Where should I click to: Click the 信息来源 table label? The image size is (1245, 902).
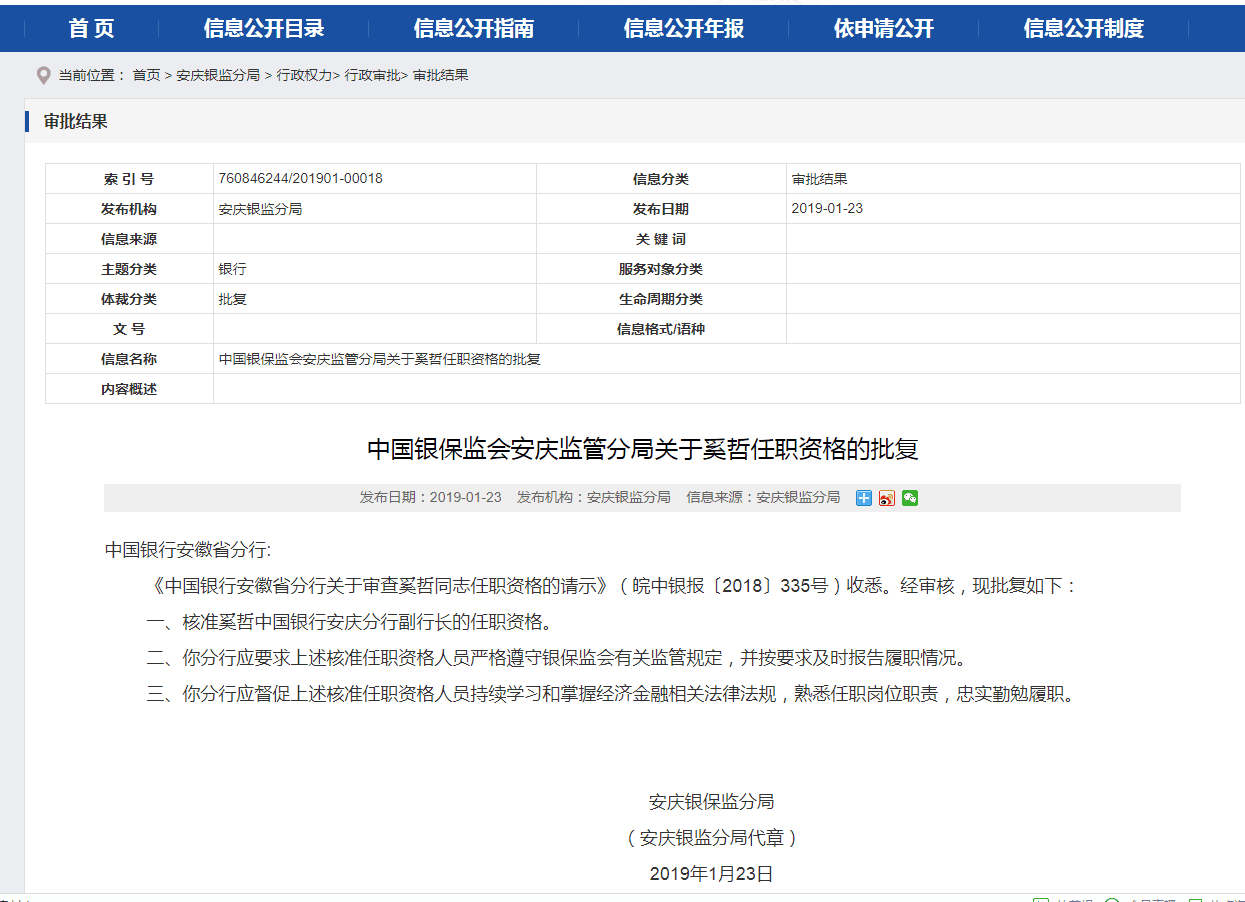pos(129,239)
